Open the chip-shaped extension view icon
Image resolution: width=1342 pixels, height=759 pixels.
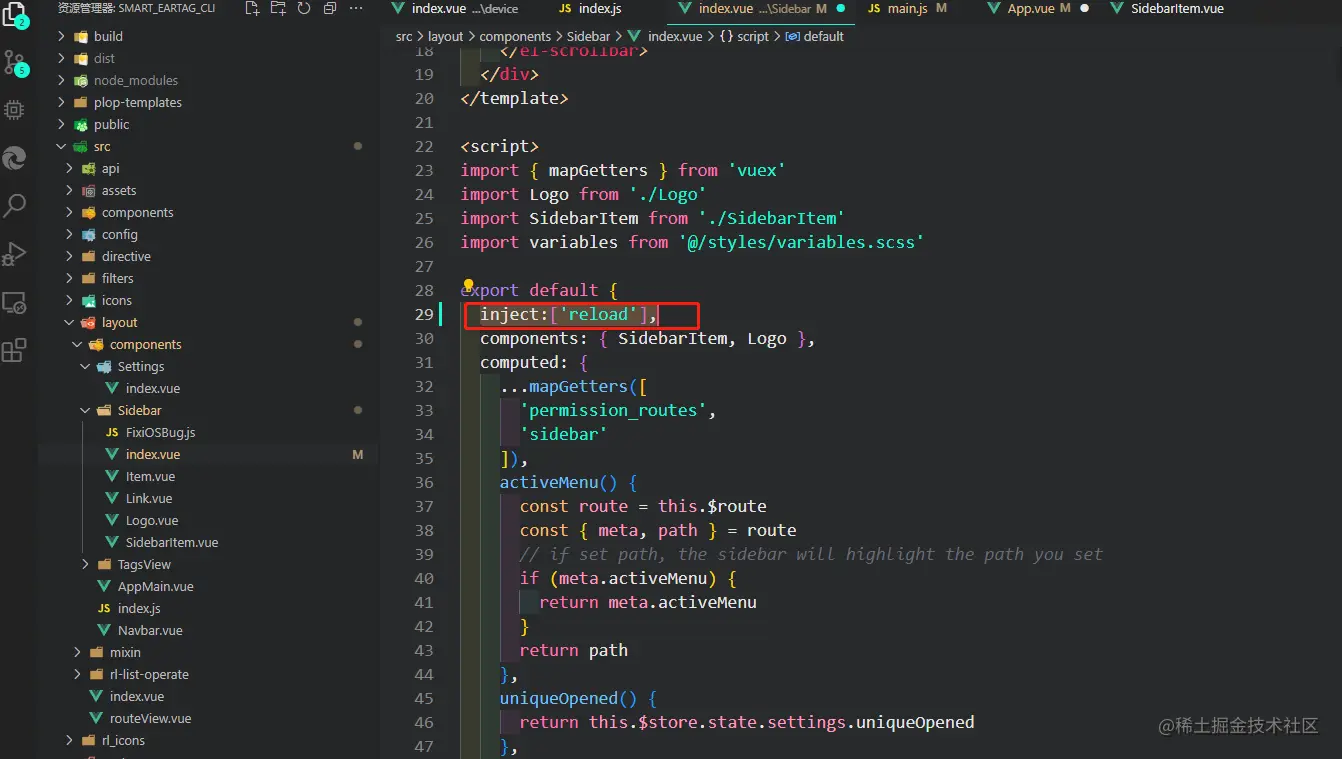(x=14, y=110)
